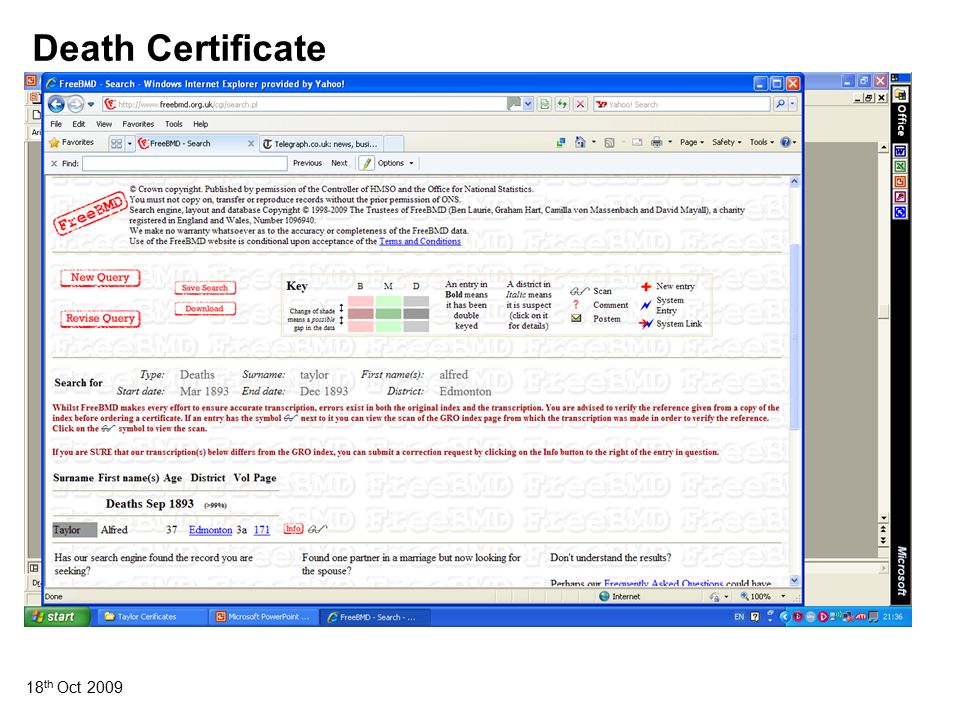Open a new blank tab
960x720 pixels.
[394, 144]
